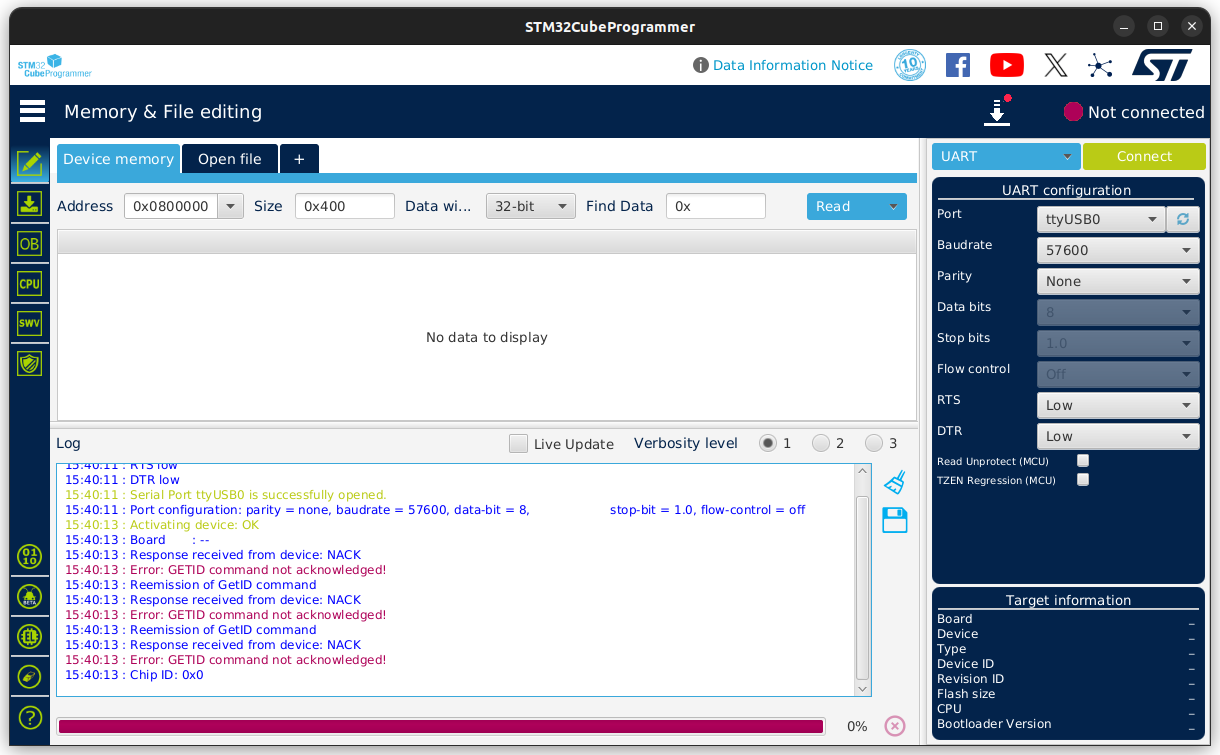Open the X (Twitter) icon

[x=1056, y=65]
